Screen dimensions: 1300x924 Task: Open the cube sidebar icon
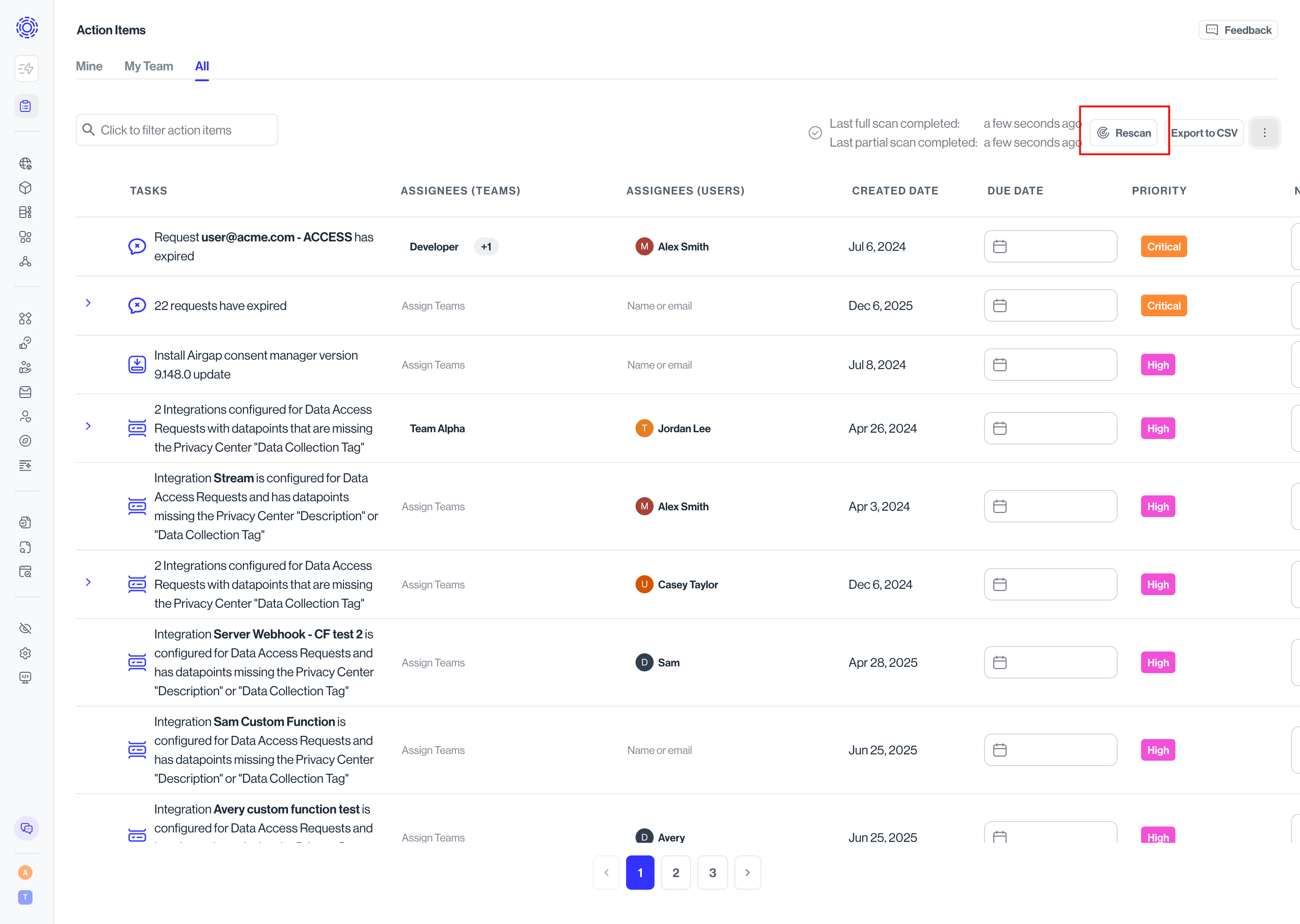[25, 188]
